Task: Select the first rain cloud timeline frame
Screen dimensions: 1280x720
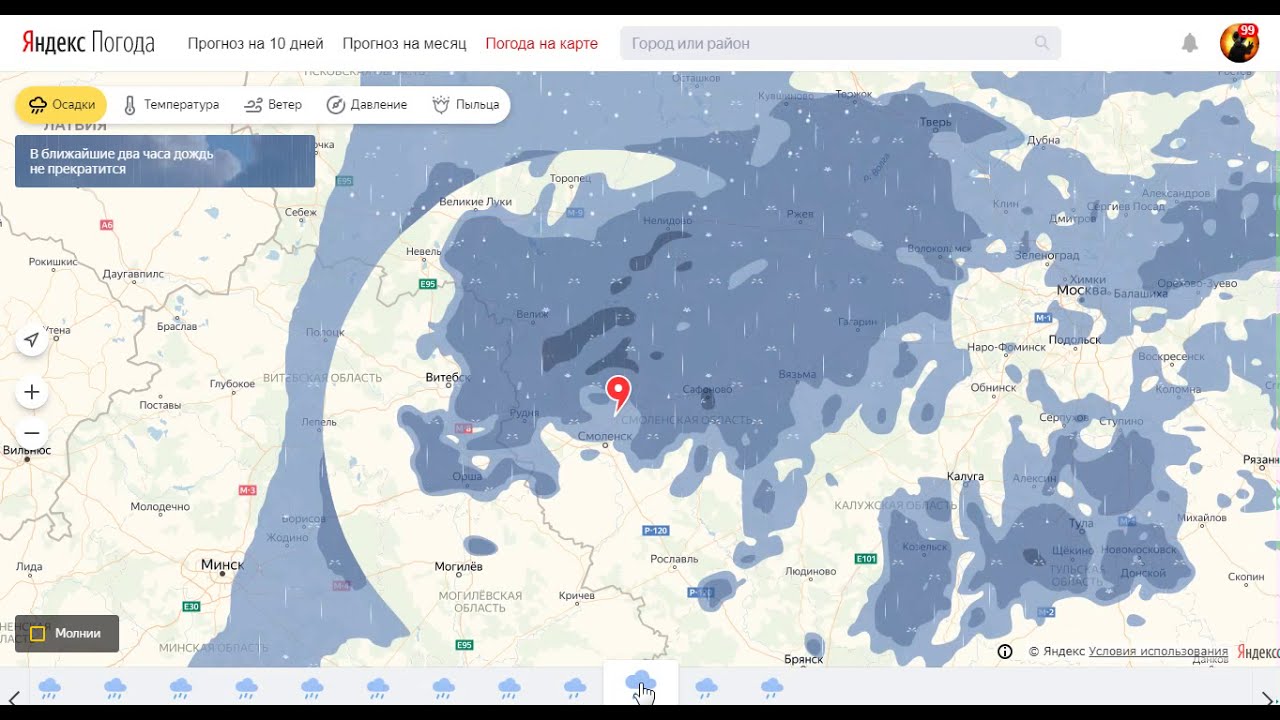Action: click(49, 687)
